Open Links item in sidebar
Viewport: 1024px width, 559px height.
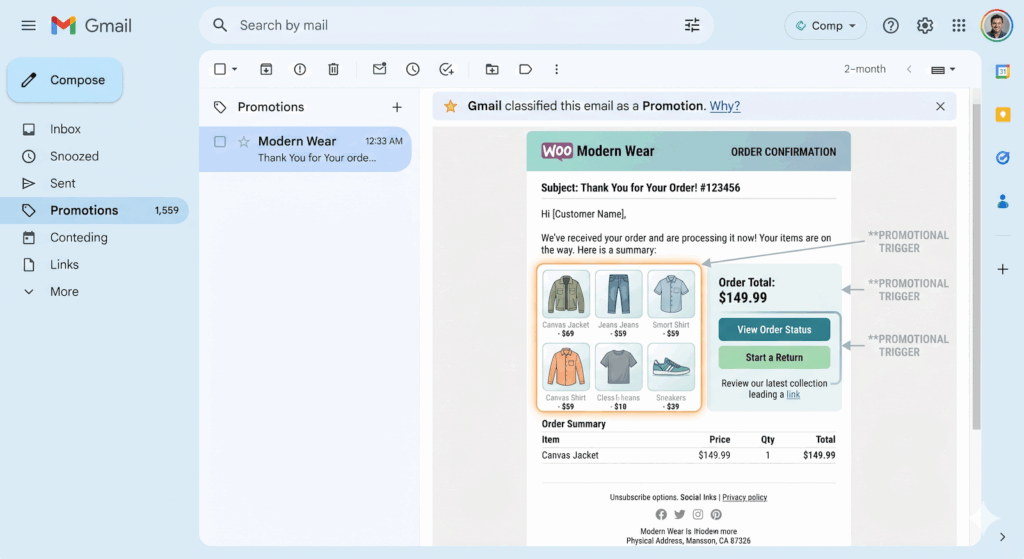click(x=64, y=264)
